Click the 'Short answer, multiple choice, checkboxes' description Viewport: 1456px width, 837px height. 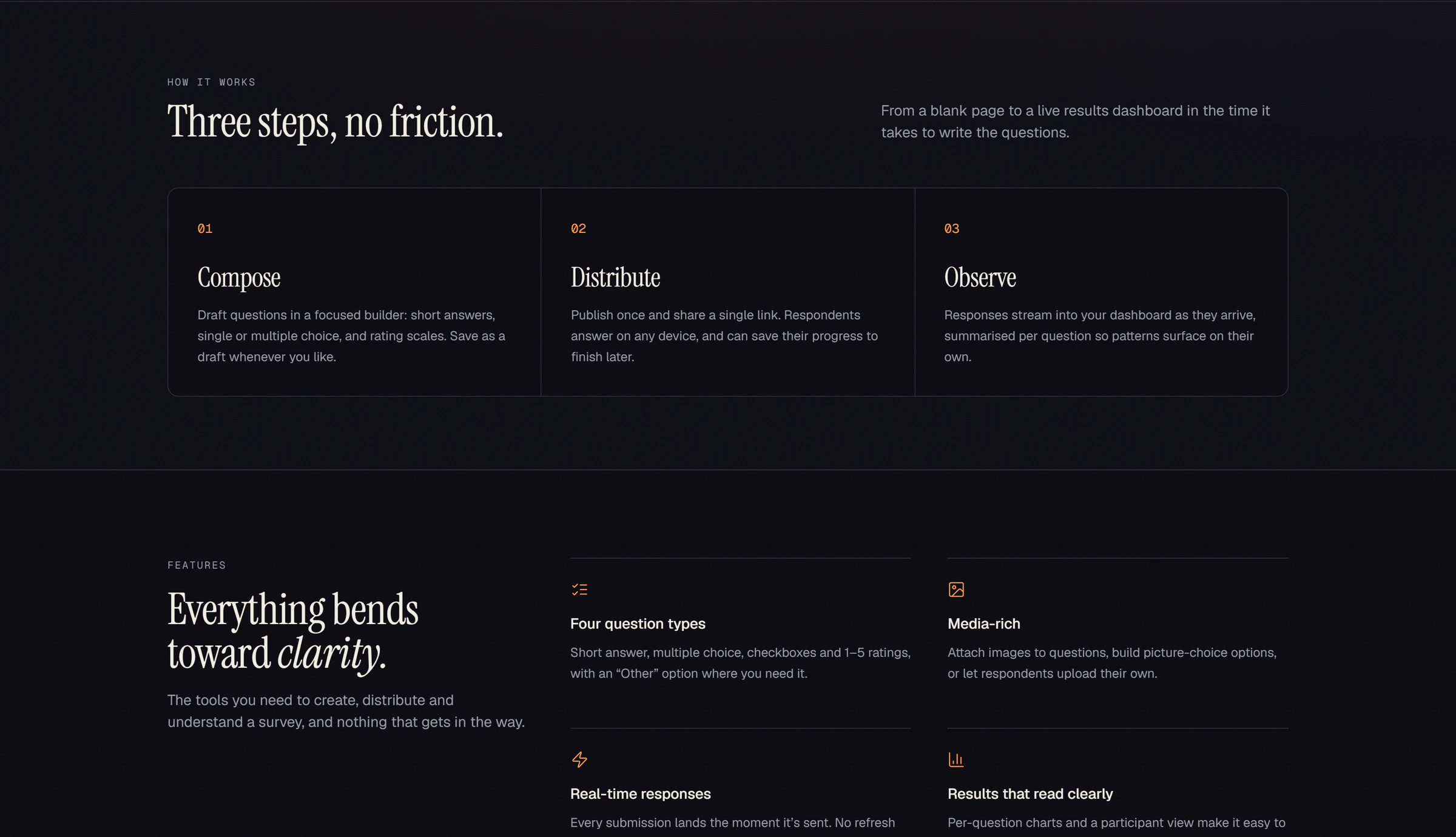pyautogui.click(x=740, y=663)
